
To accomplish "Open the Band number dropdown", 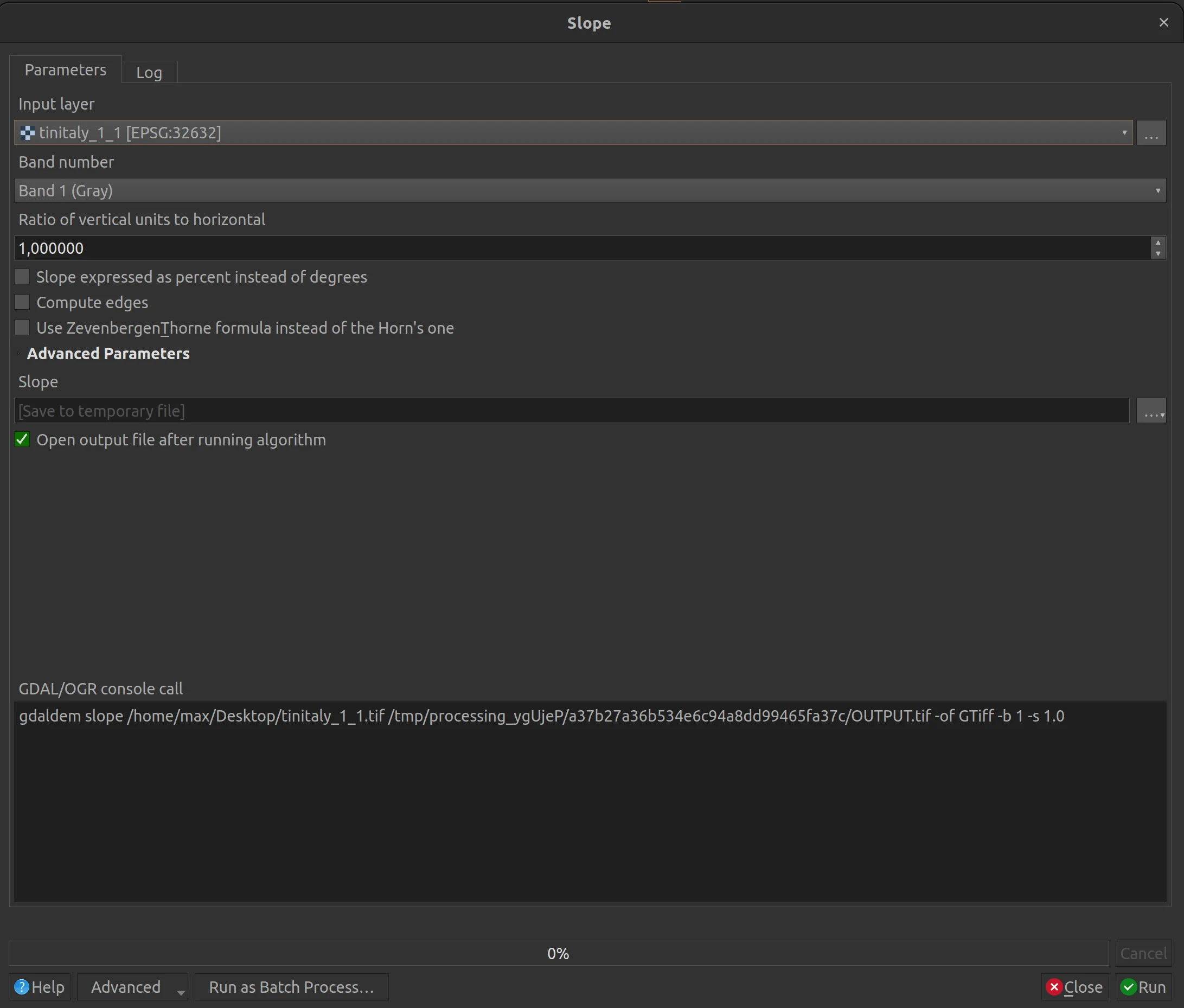I will click(x=590, y=190).
